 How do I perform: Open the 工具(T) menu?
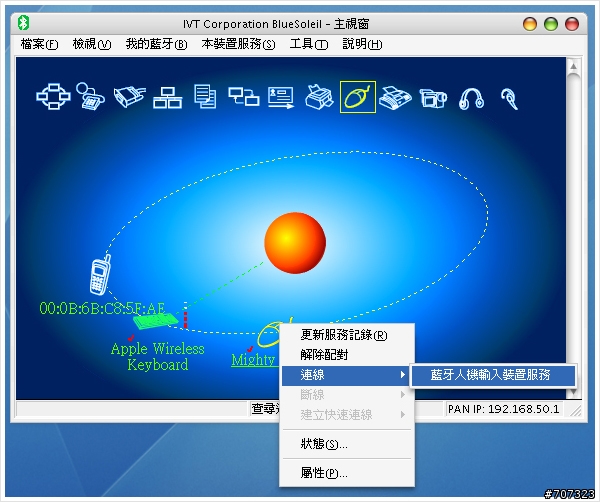308,44
